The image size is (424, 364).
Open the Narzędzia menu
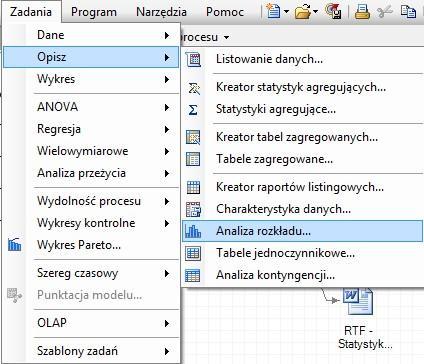pyautogui.click(x=161, y=12)
